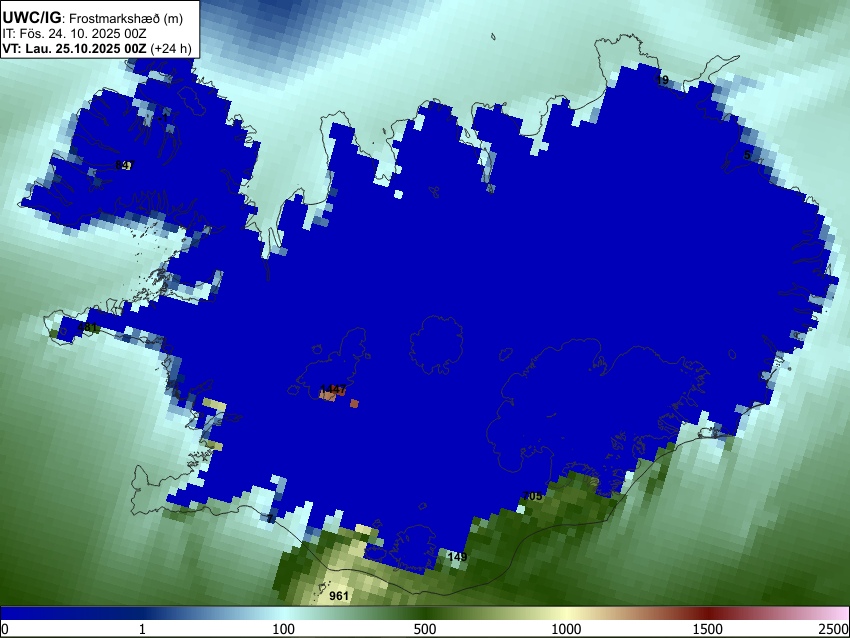Click the color scale tick label '0'

pos(5,629)
